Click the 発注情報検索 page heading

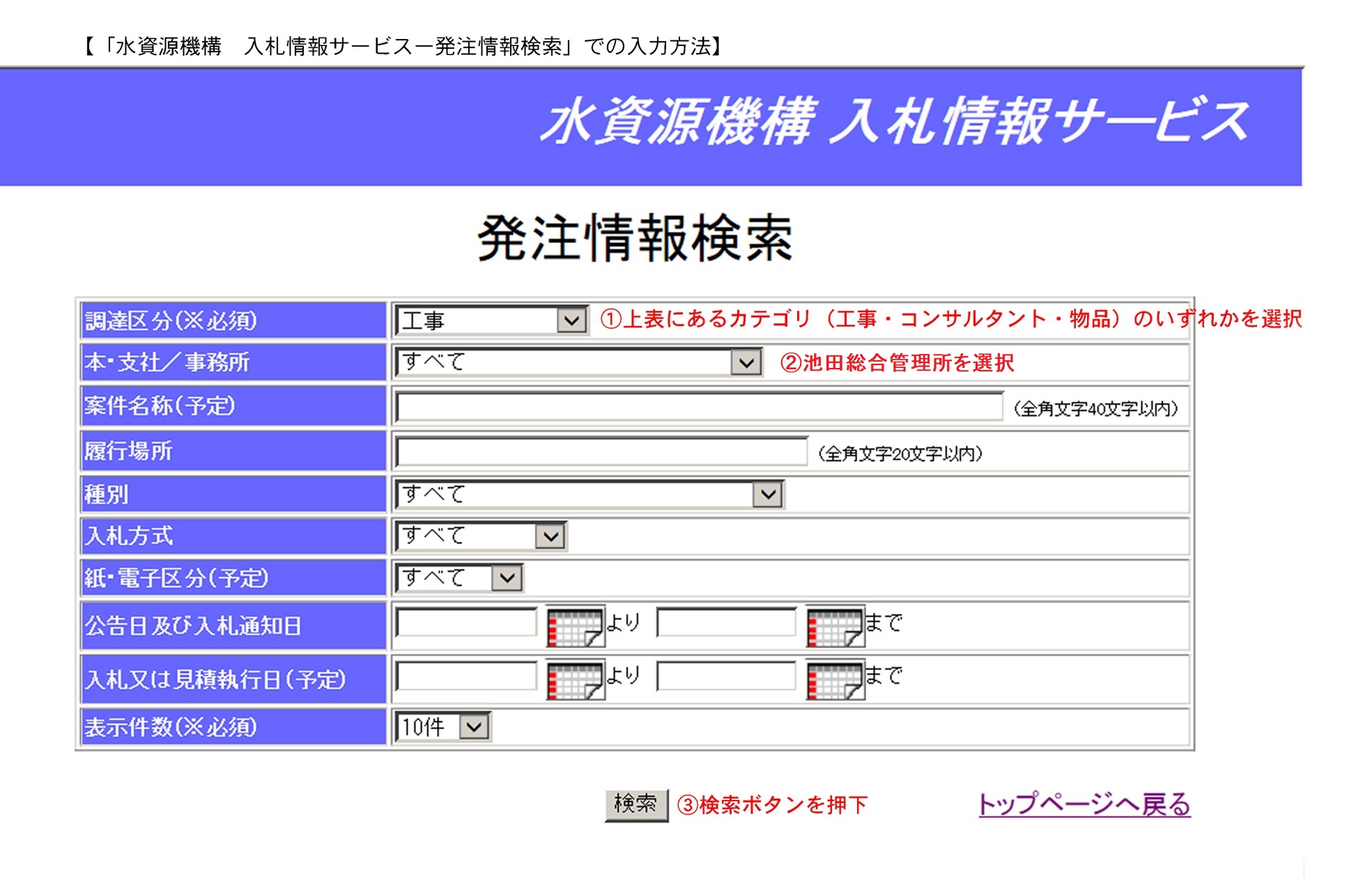click(635, 238)
